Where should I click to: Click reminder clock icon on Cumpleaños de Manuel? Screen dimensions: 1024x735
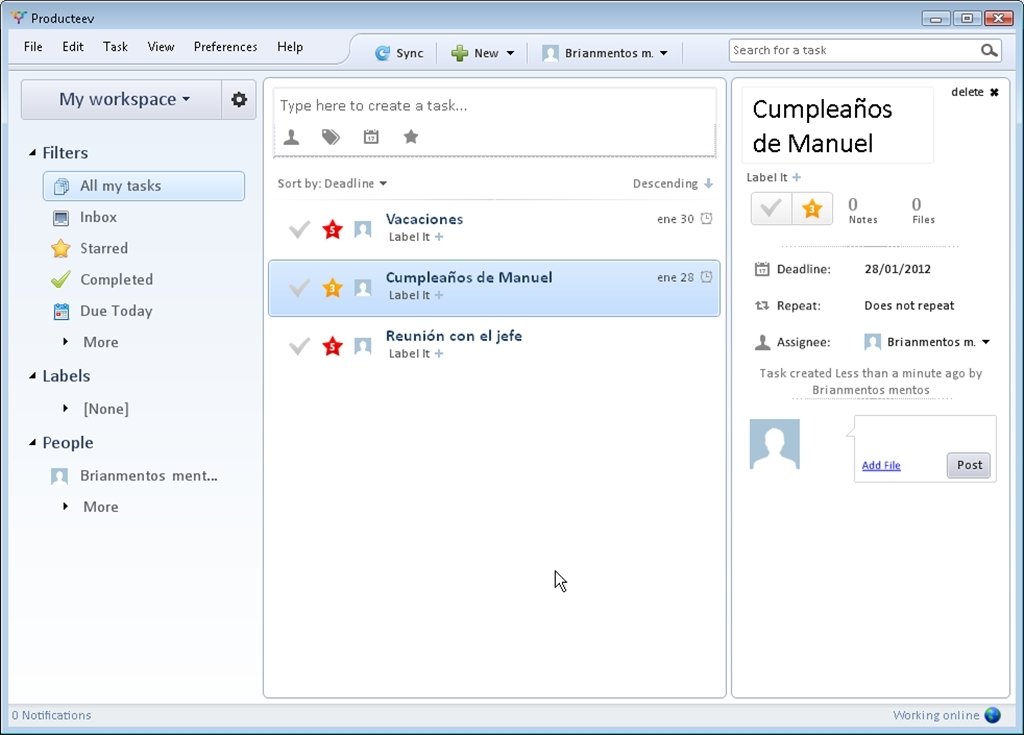coord(707,277)
